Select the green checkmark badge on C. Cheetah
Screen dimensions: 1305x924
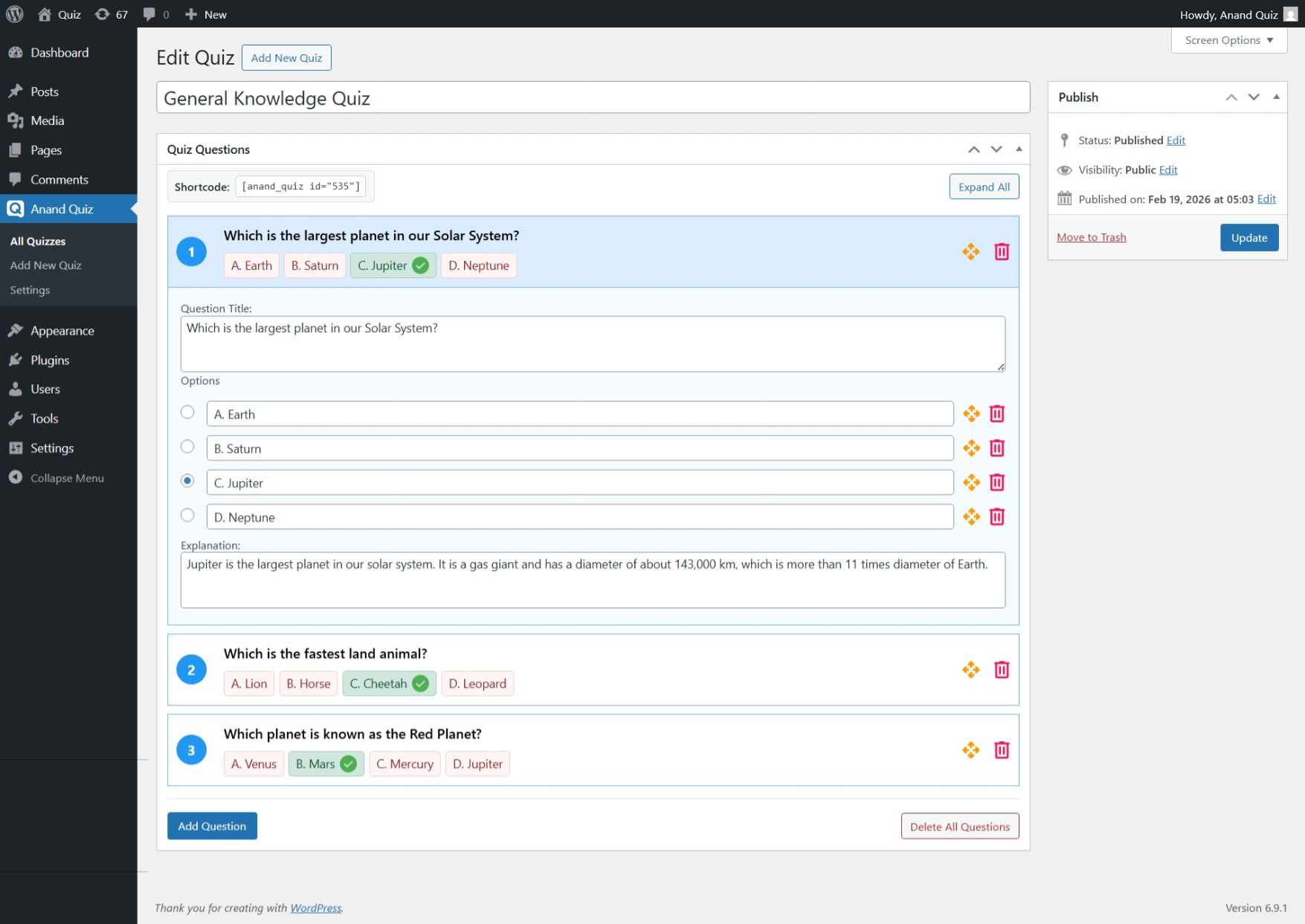pyautogui.click(x=419, y=683)
